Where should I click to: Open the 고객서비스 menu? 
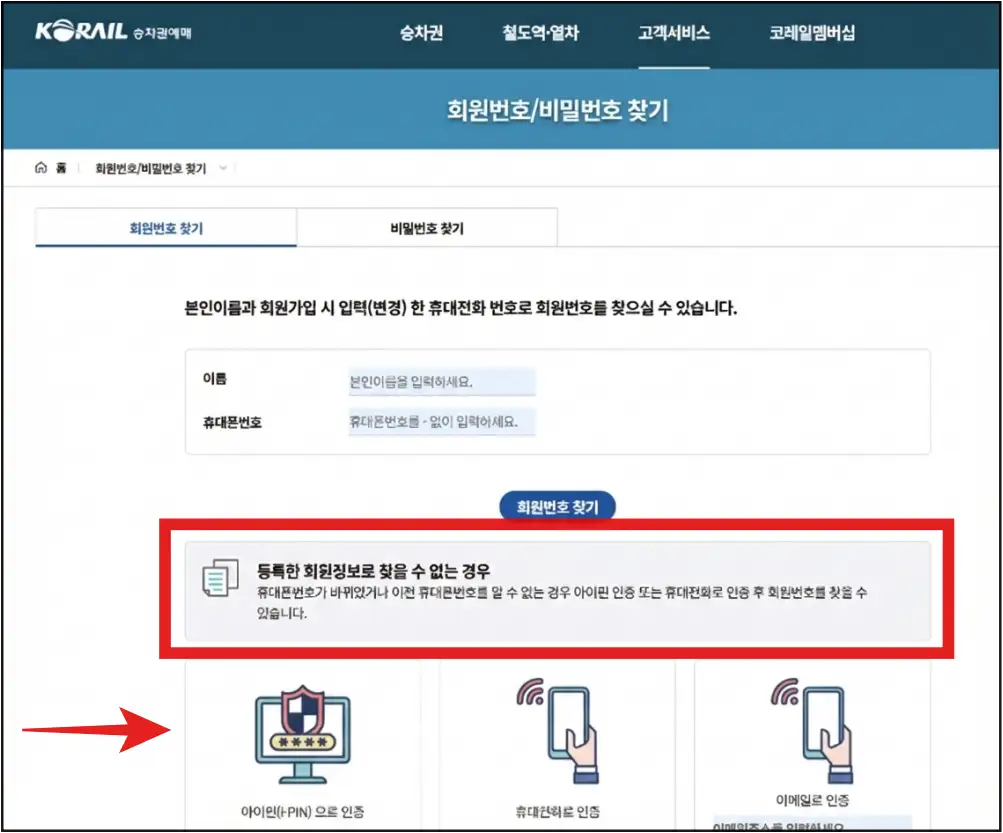(674, 31)
